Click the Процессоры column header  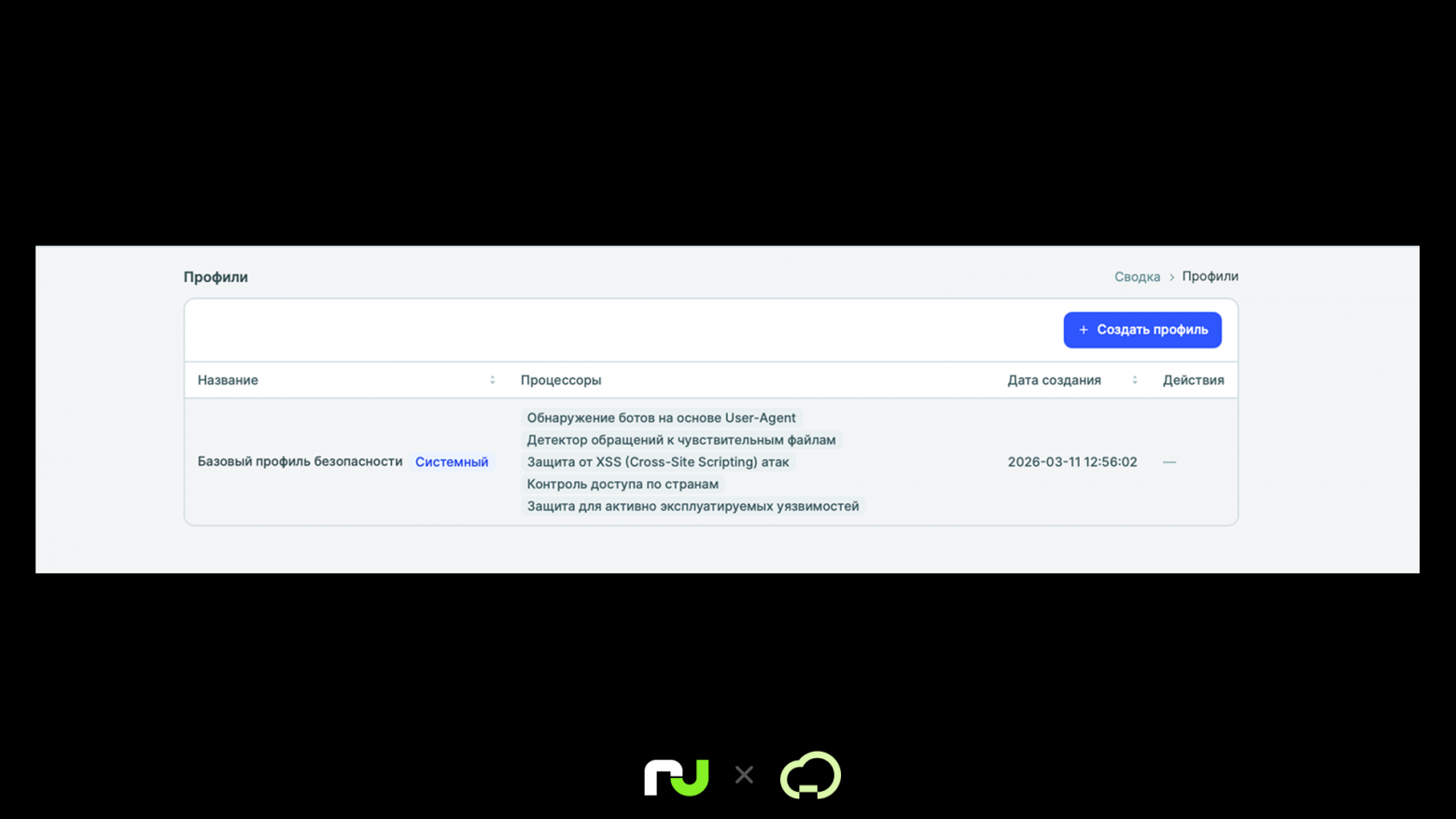pyautogui.click(x=561, y=380)
